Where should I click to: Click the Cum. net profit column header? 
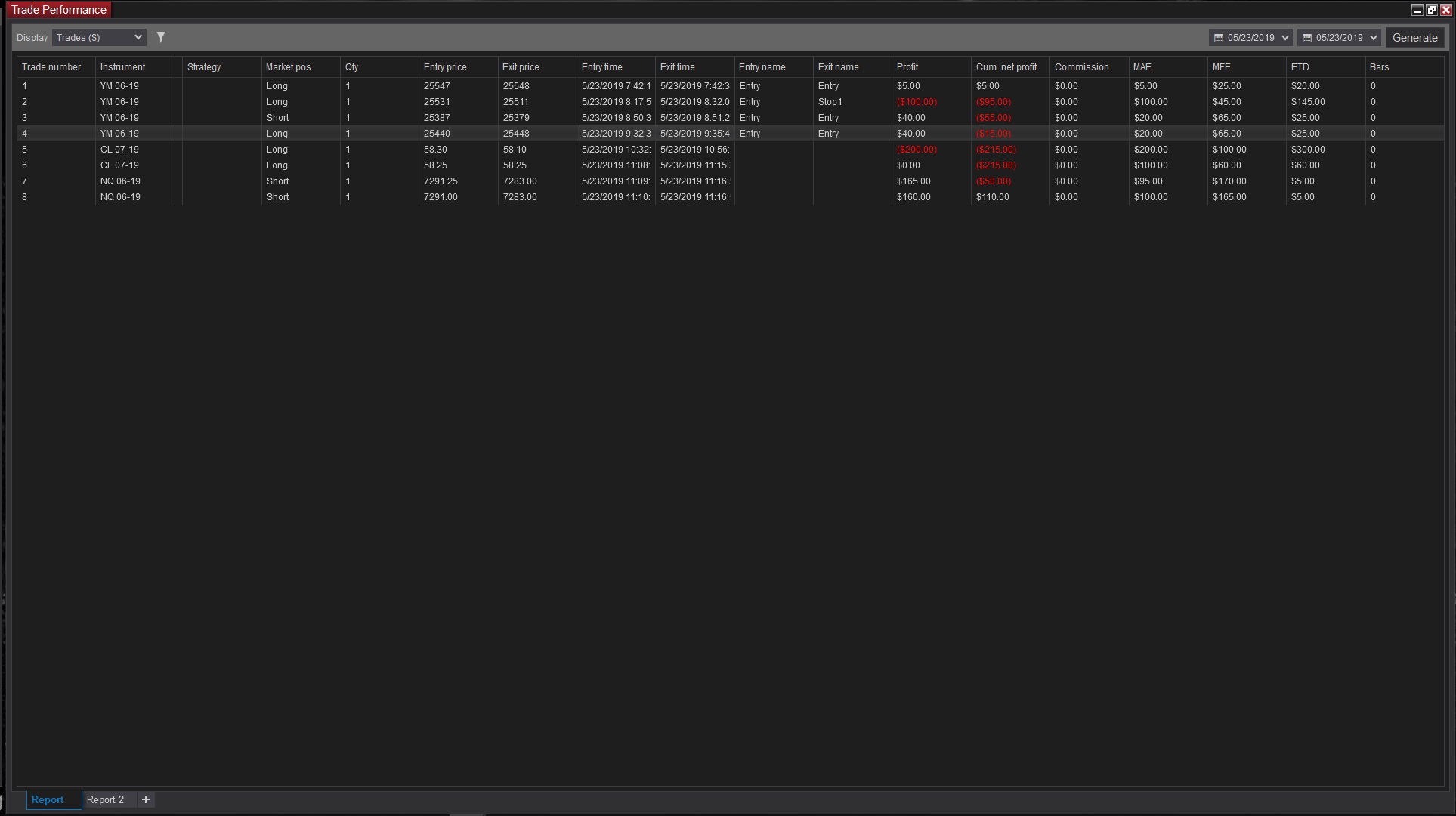pos(1010,67)
